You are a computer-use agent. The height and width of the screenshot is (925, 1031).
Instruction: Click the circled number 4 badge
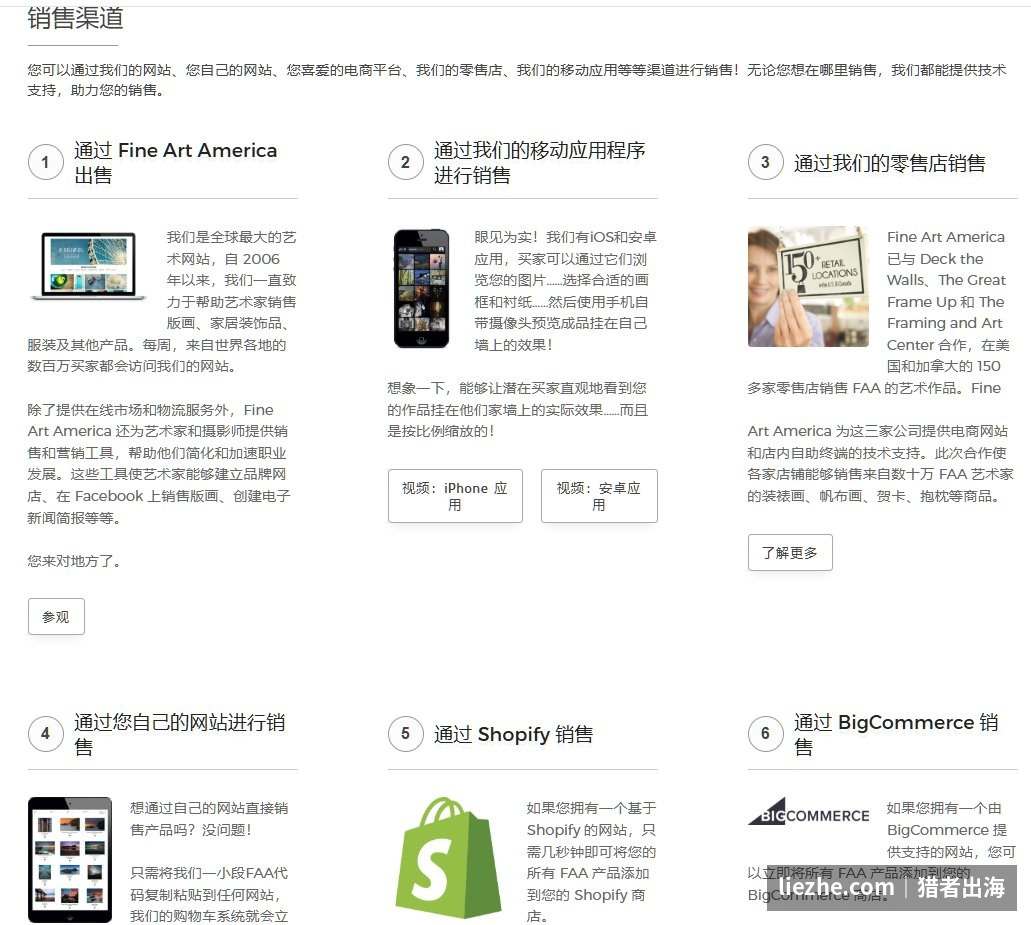point(45,733)
